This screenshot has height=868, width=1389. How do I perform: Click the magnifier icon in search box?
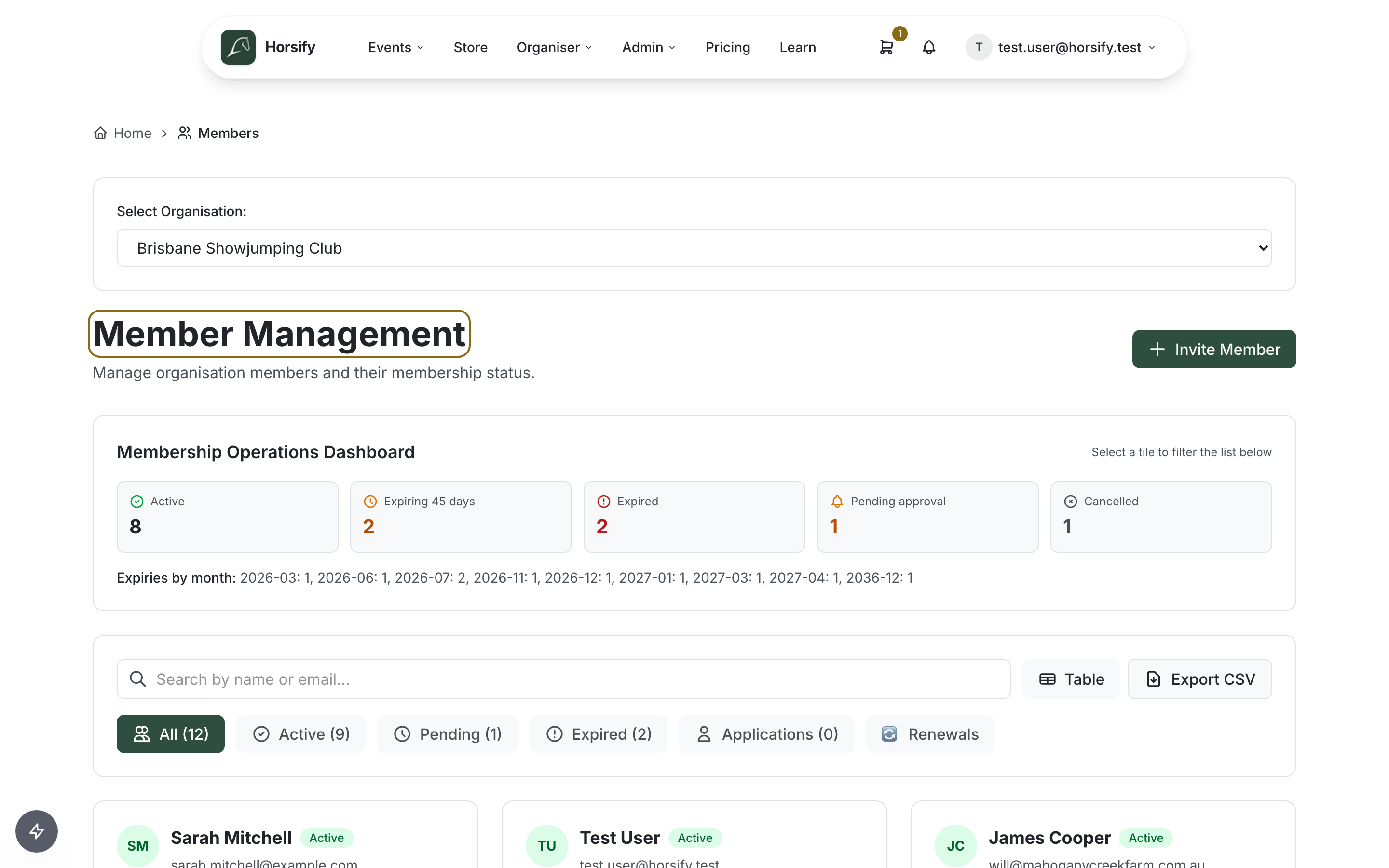click(138, 678)
